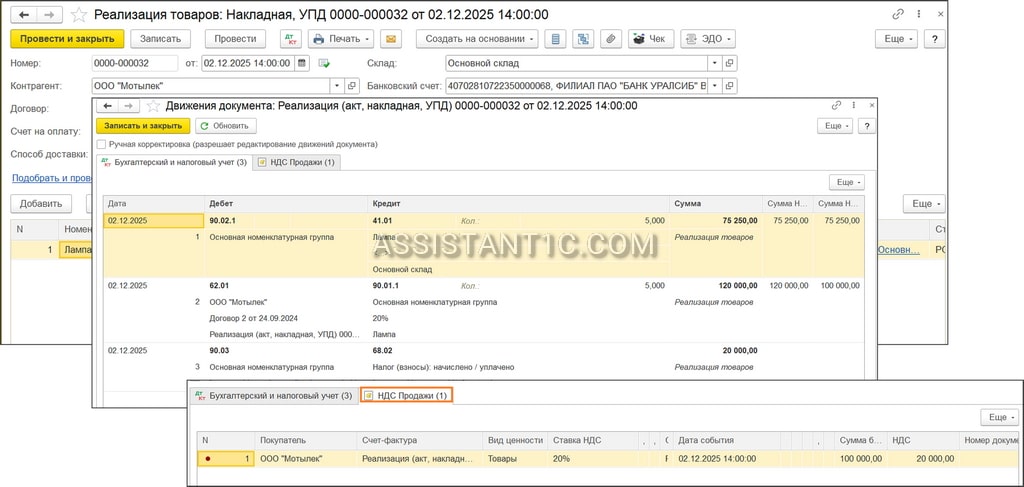Switch to НДС Продажи (1) tab in movements window
Viewport: 1024px width, 487px height.
pyautogui.click(x=296, y=163)
